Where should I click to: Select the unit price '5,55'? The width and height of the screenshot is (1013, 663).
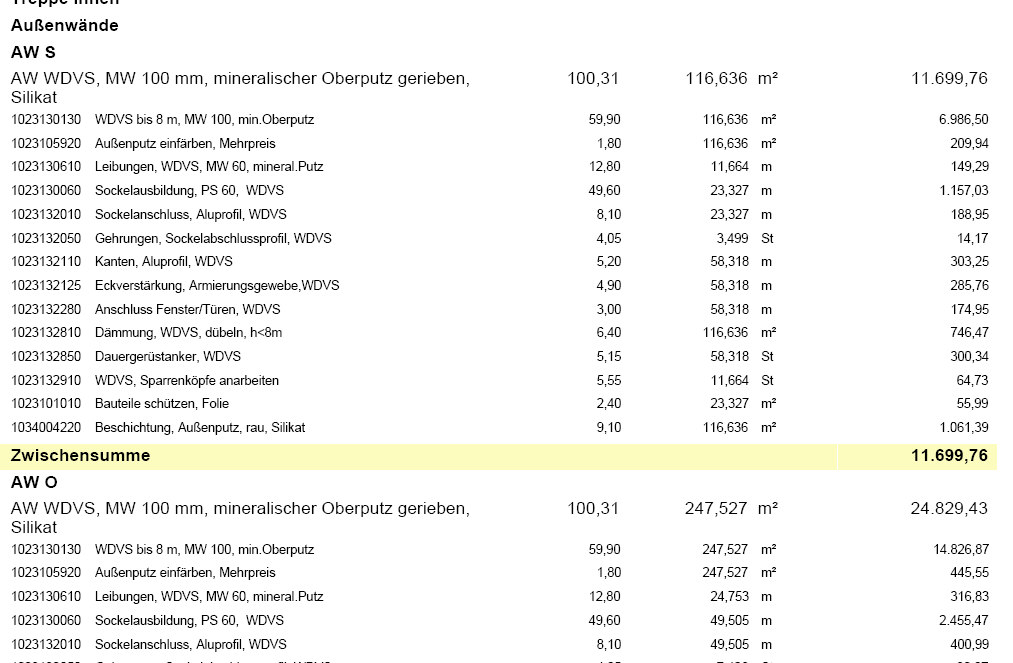click(x=608, y=381)
